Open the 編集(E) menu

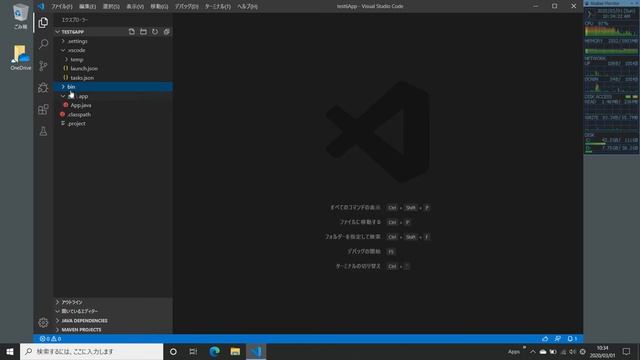pyautogui.click(x=87, y=7)
